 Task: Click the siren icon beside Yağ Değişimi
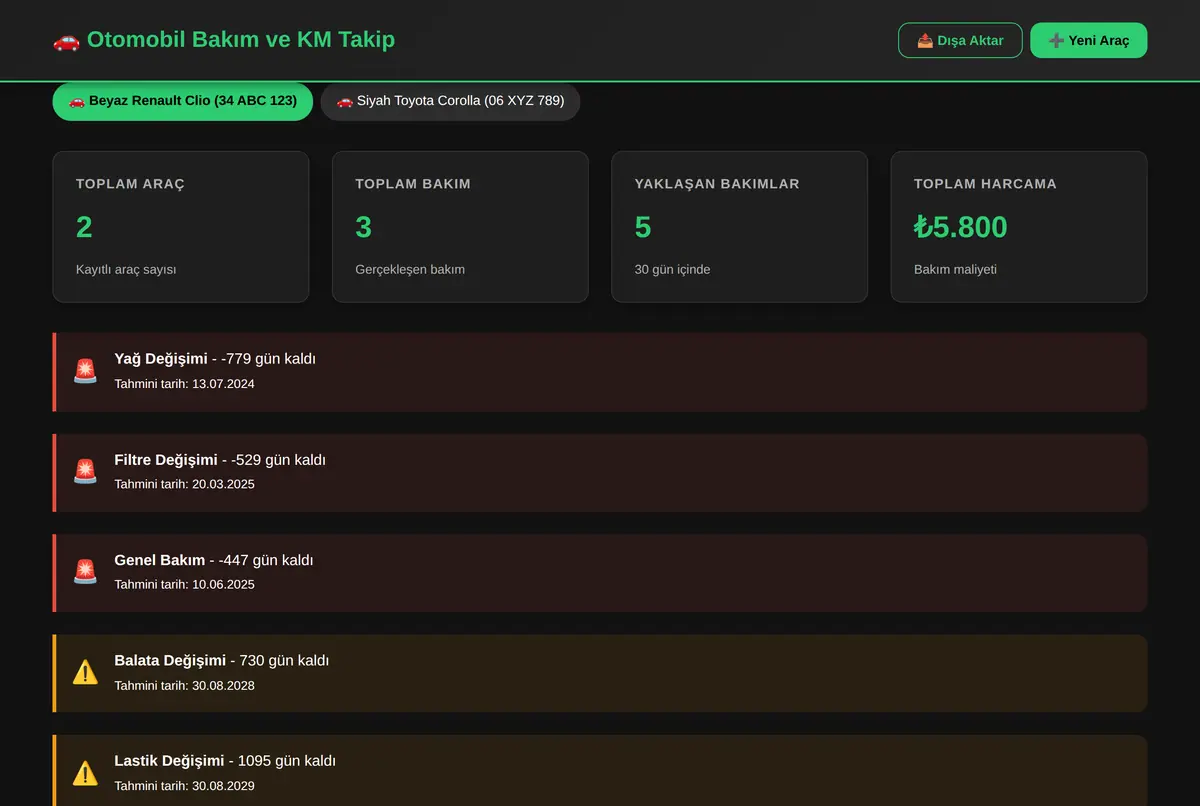(x=85, y=371)
